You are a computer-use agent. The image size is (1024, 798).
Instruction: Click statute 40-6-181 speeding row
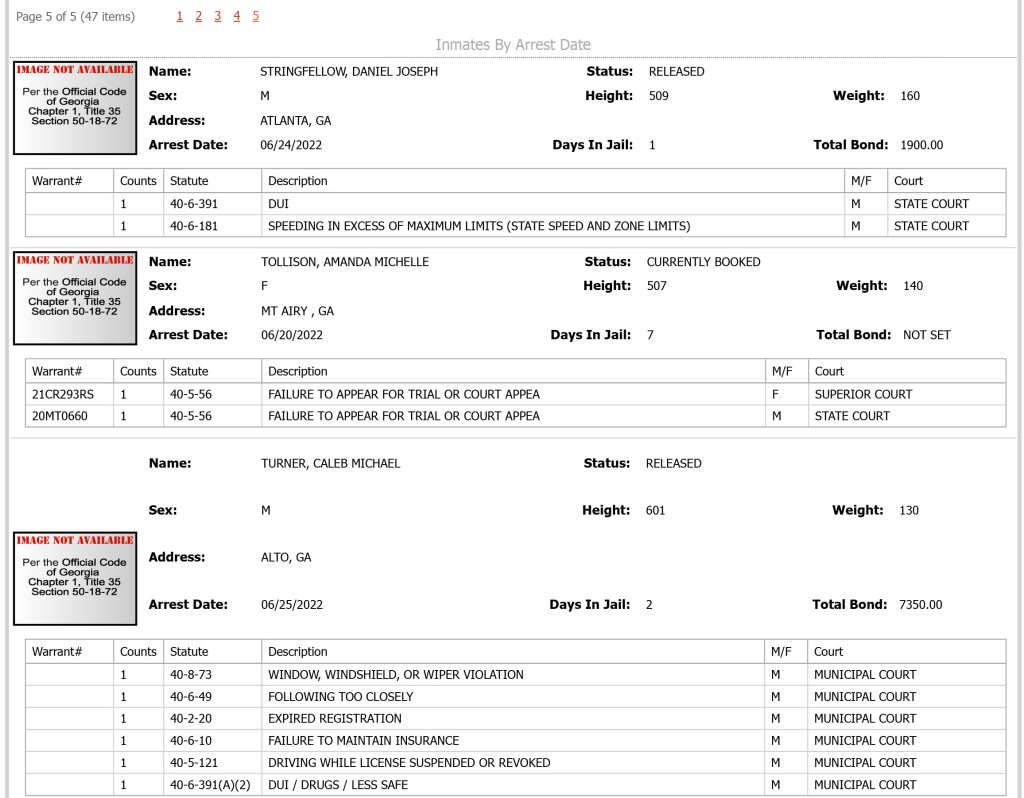point(515,226)
